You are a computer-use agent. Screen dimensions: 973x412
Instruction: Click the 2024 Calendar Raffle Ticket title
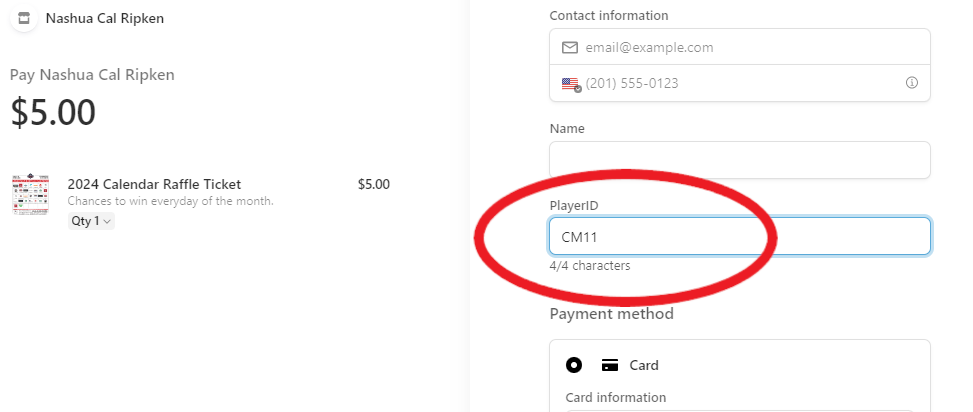(x=154, y=184)
